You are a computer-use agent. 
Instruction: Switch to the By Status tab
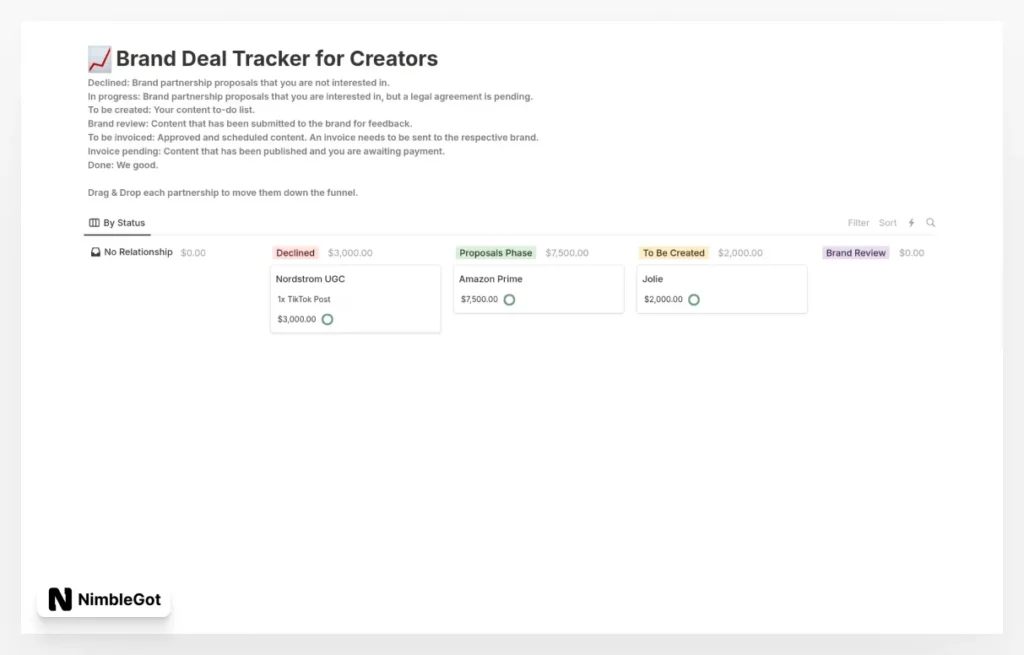118,223
